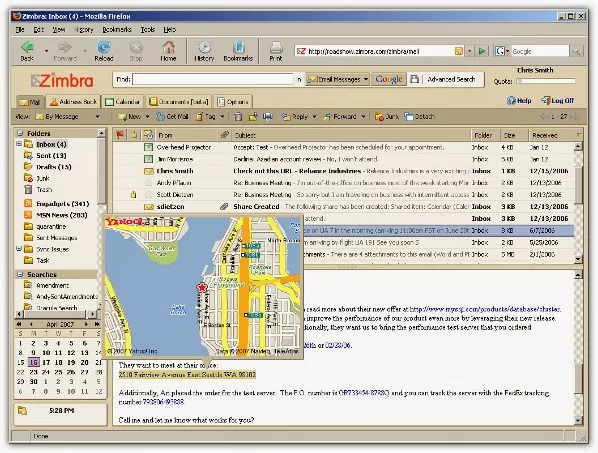This screenshot has height=453, width=598.
Task: Click the flag column header icon
Action: click(x=120, y=135)
